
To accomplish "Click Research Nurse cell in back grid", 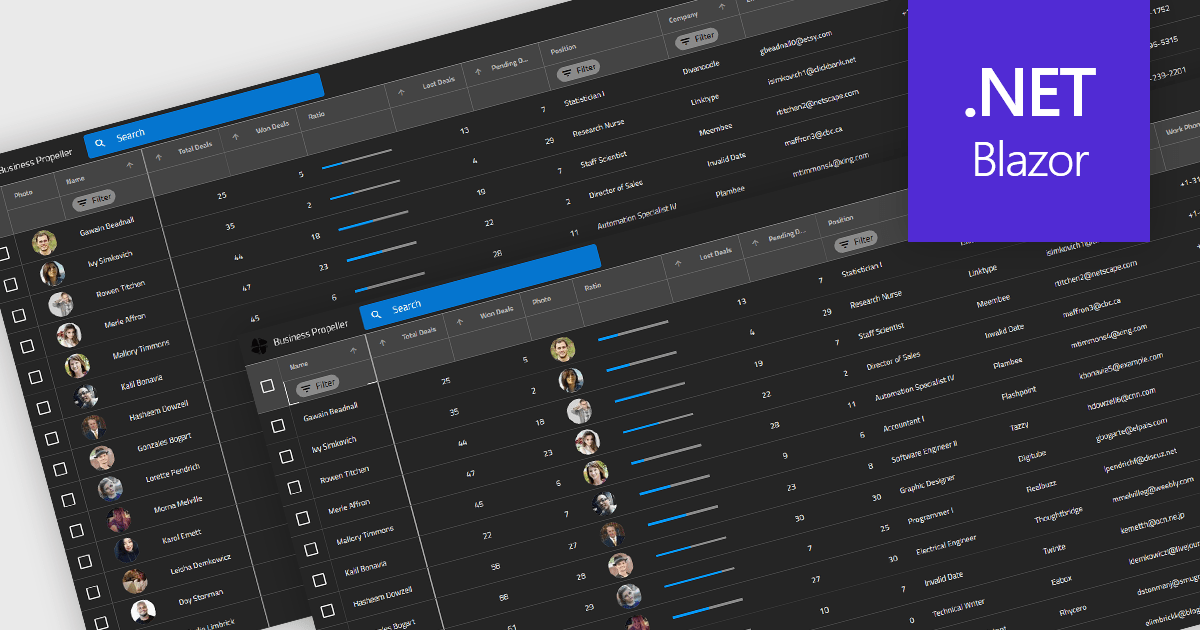I will 598,129.
